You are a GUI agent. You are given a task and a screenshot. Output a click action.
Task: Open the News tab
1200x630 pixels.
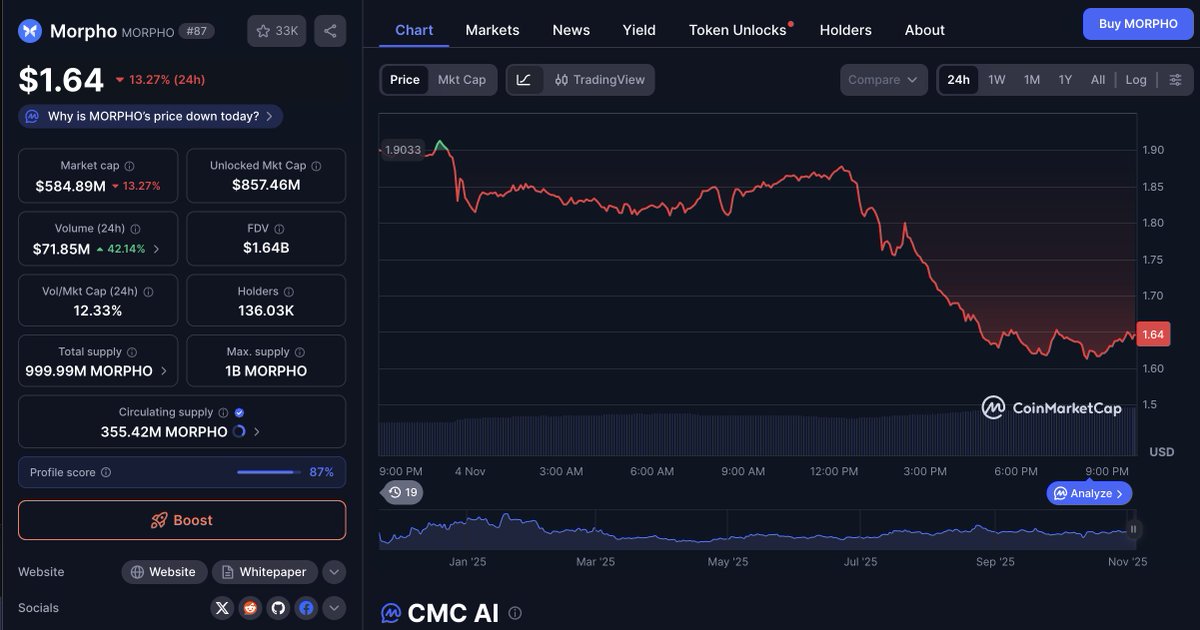pyautogui.click(x=571, y=30)
